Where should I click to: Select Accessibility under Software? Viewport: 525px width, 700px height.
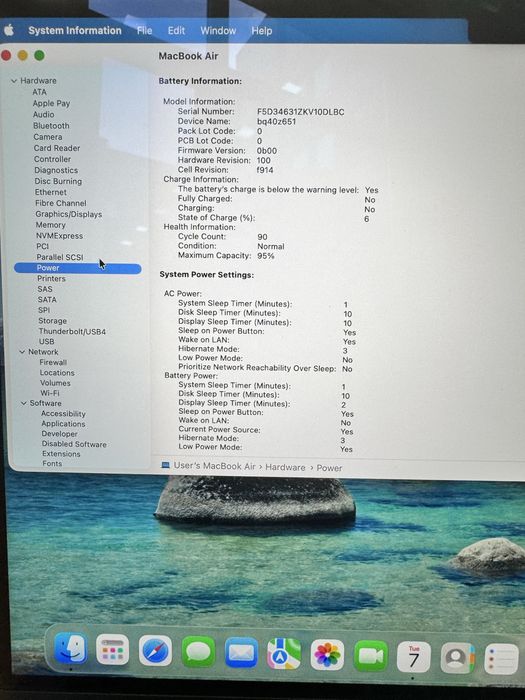point(63,413)
